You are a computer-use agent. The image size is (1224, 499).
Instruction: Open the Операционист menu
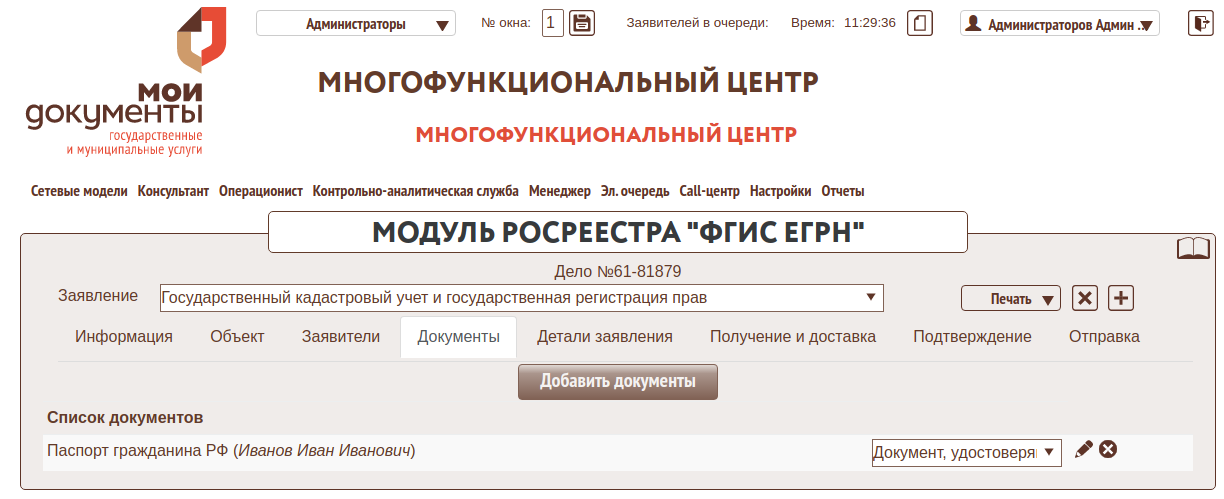[x=260, y=191]
